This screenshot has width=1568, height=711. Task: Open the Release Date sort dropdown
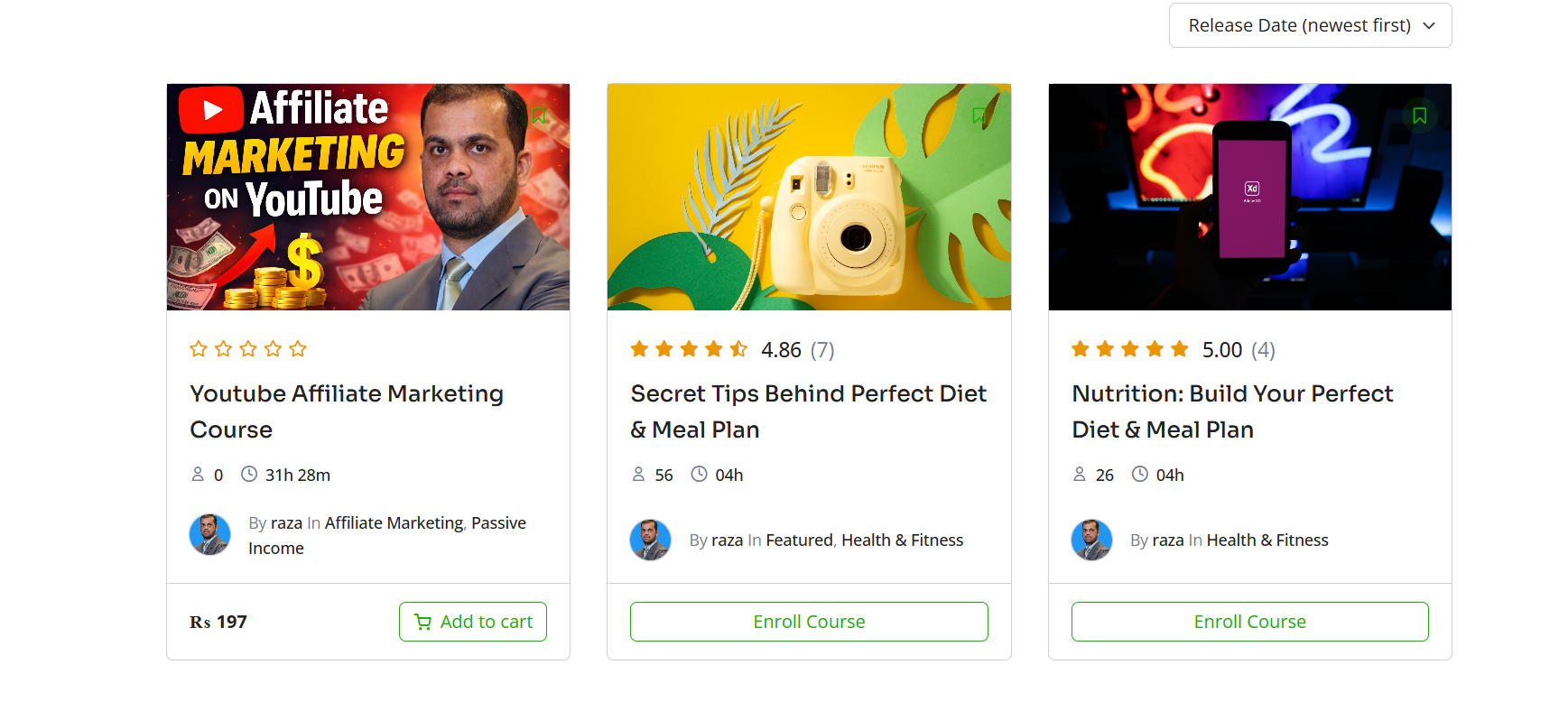1310,25
